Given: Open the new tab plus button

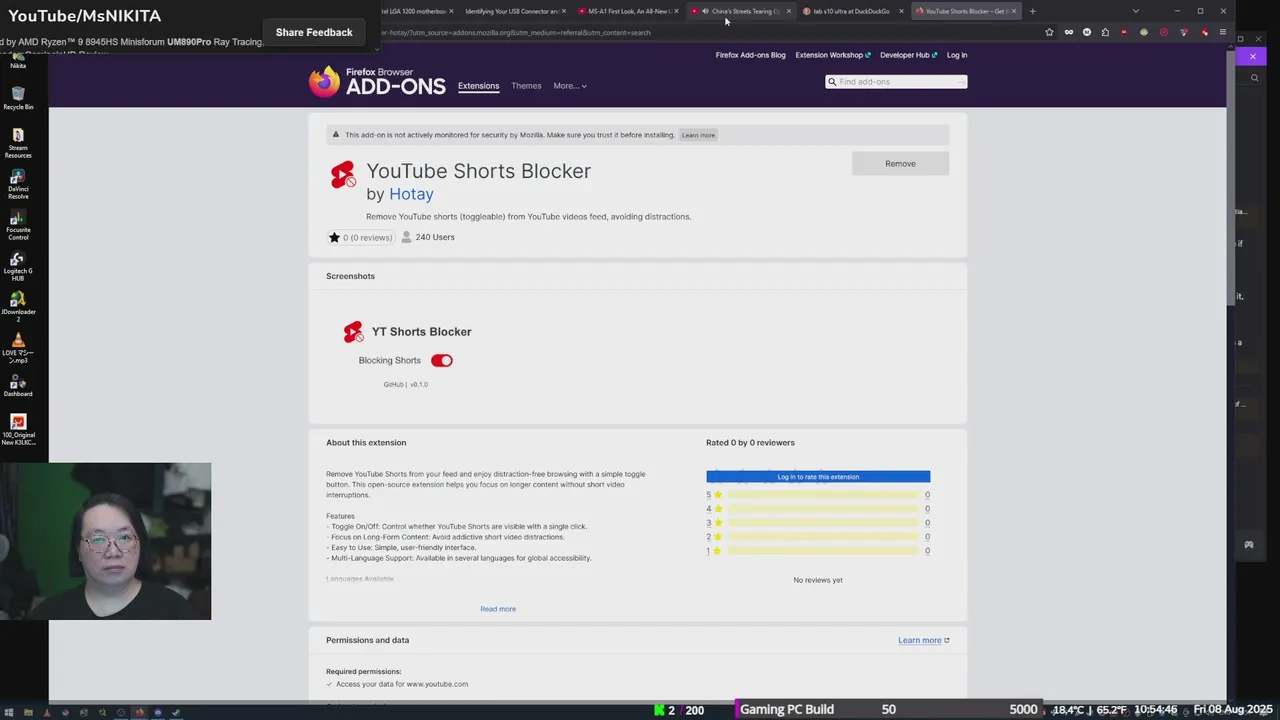Looking at the screenshot, I should tap(1032, 11).
